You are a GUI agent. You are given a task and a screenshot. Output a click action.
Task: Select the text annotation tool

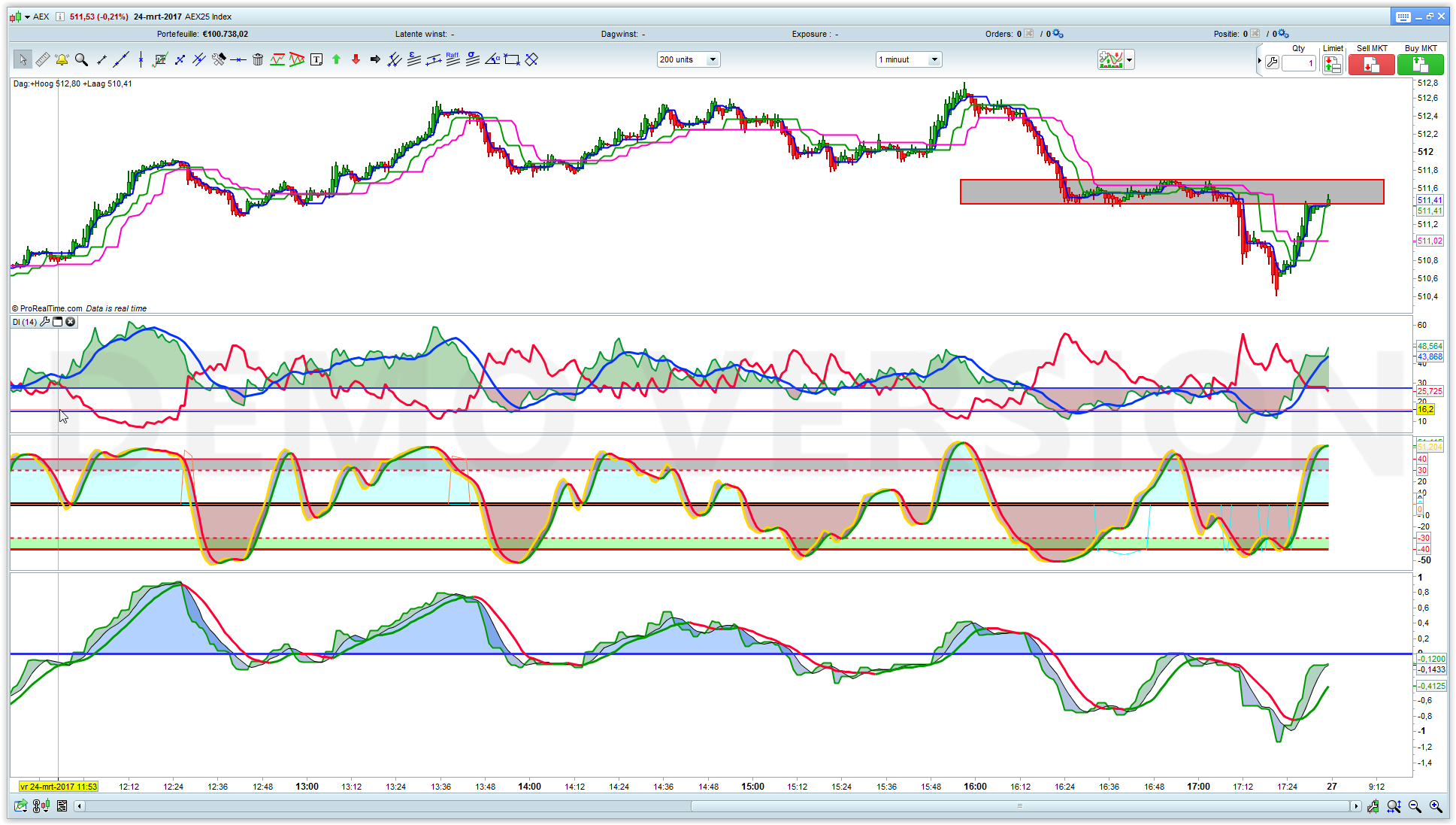[316, 59]
